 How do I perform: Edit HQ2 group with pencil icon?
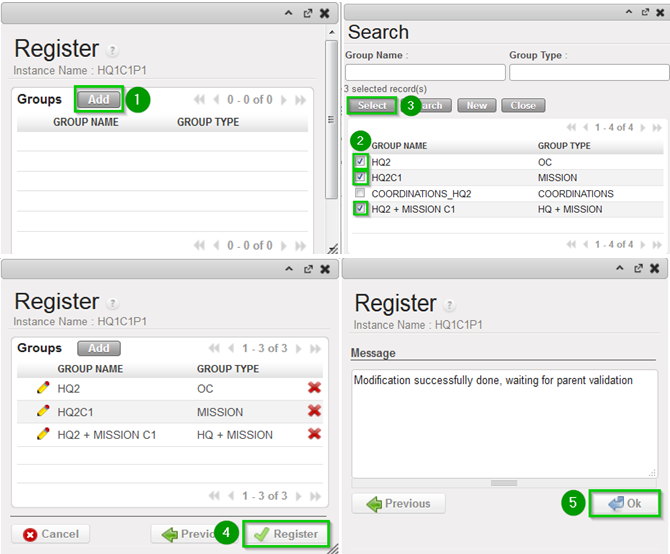tap(43, 387)
